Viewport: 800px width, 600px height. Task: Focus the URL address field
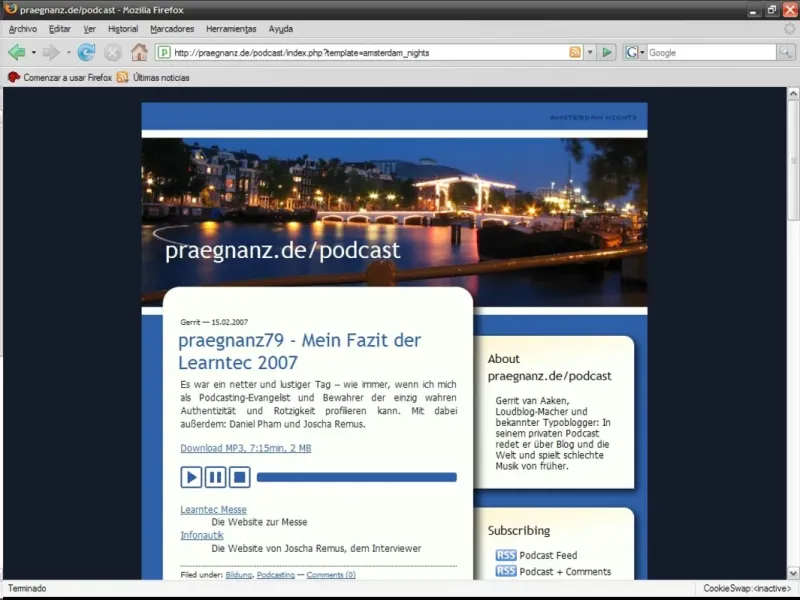[370, 53]
